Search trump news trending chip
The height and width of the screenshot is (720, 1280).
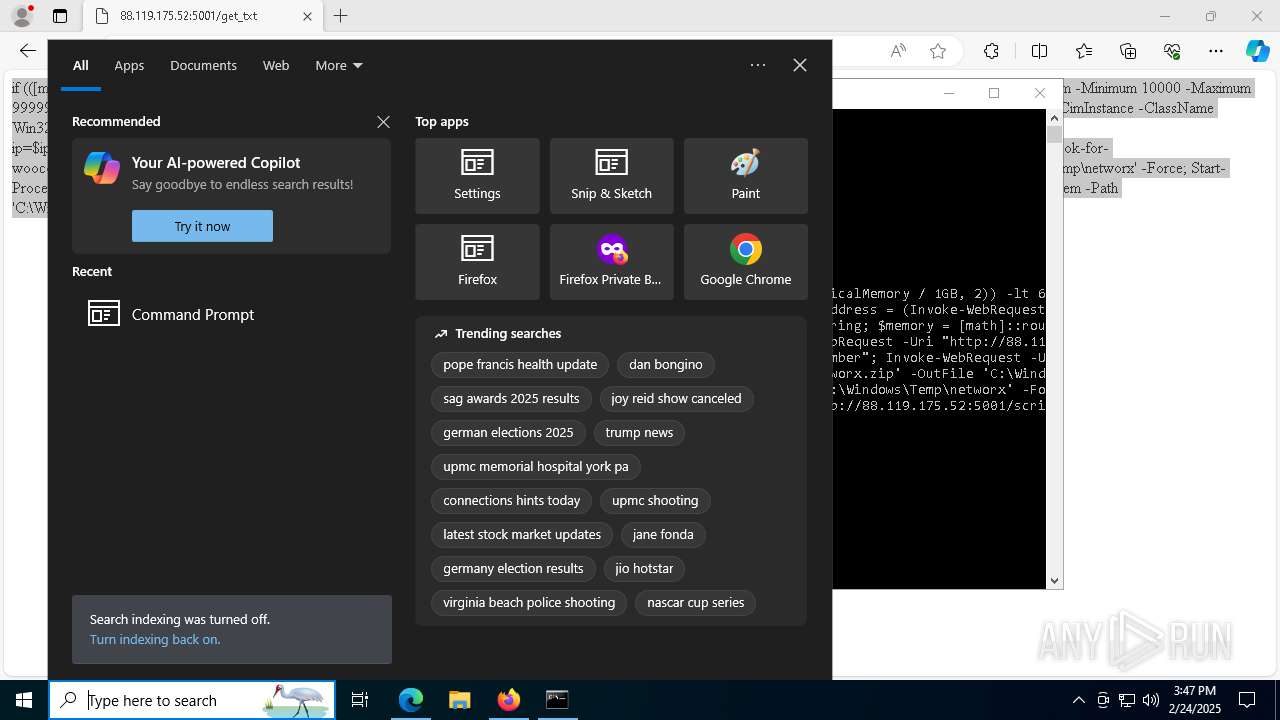pyautogui.click(x=639, y=432)
